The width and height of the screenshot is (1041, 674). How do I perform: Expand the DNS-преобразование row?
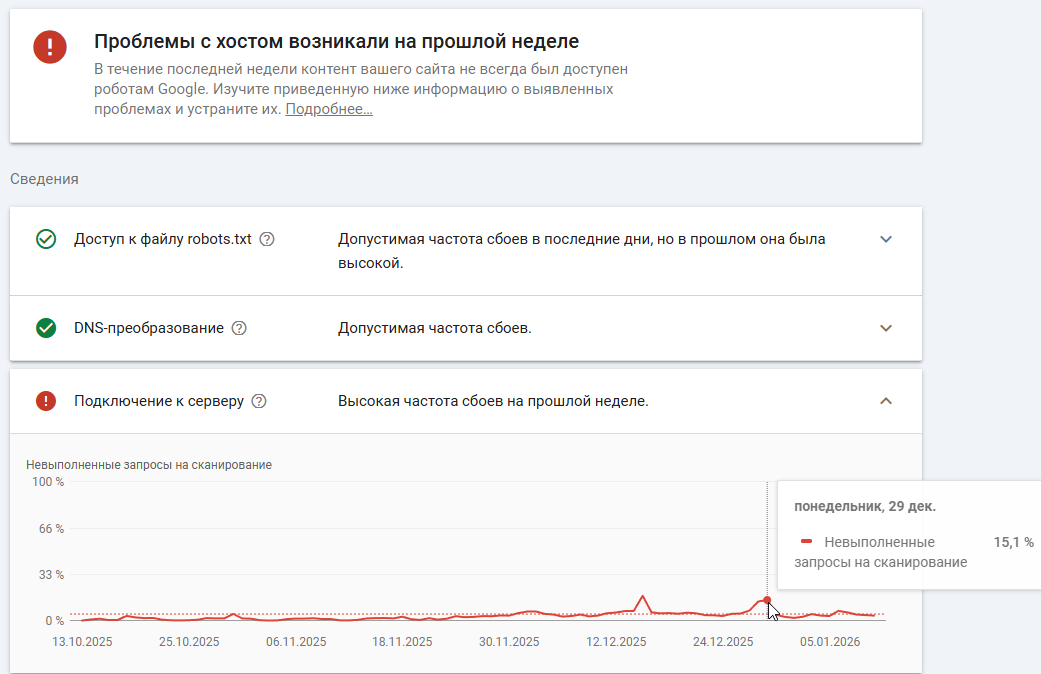886,328
